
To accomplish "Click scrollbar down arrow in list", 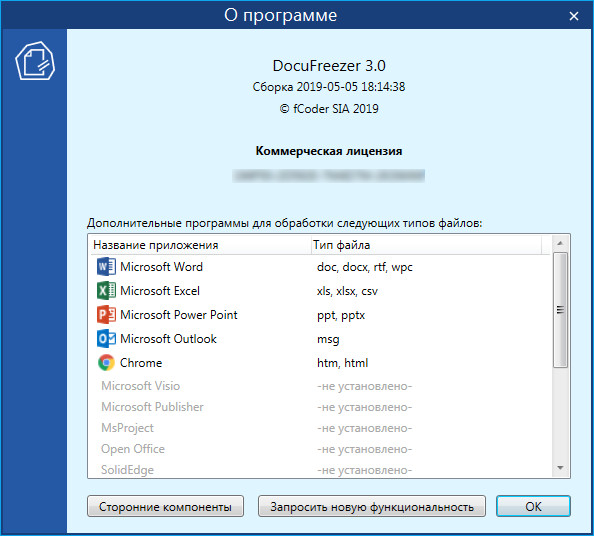I will pos(560,468).
